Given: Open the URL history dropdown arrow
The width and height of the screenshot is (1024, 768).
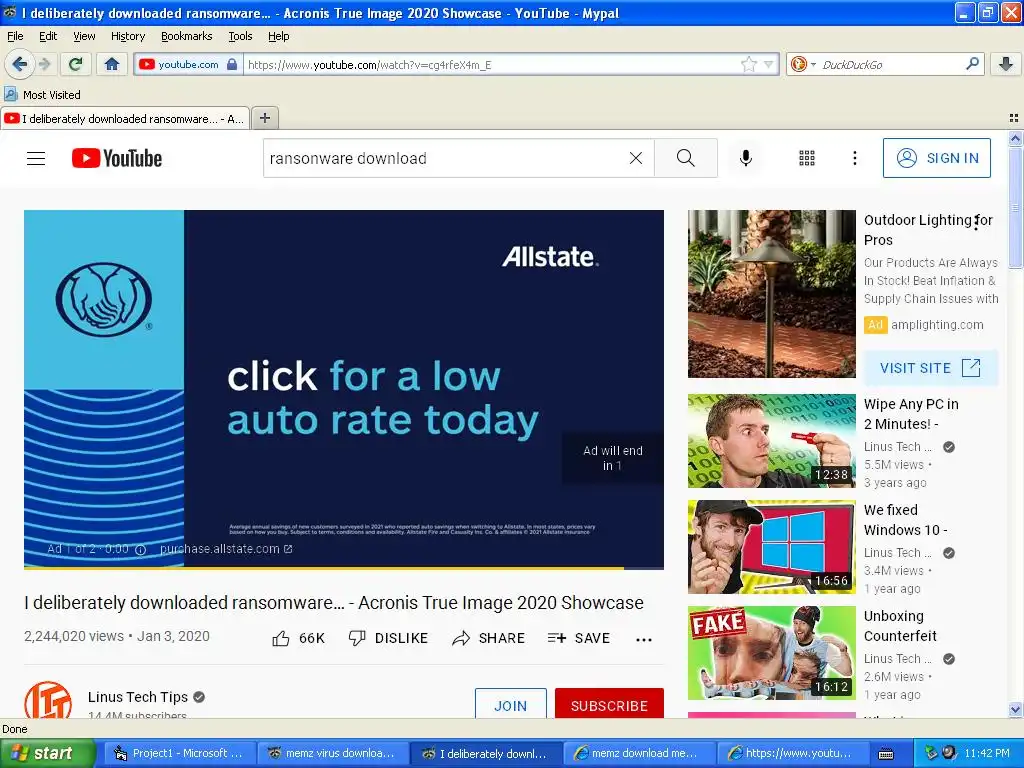Looking at the screenshot, I should pyautogui.click(x=769, y=64).
